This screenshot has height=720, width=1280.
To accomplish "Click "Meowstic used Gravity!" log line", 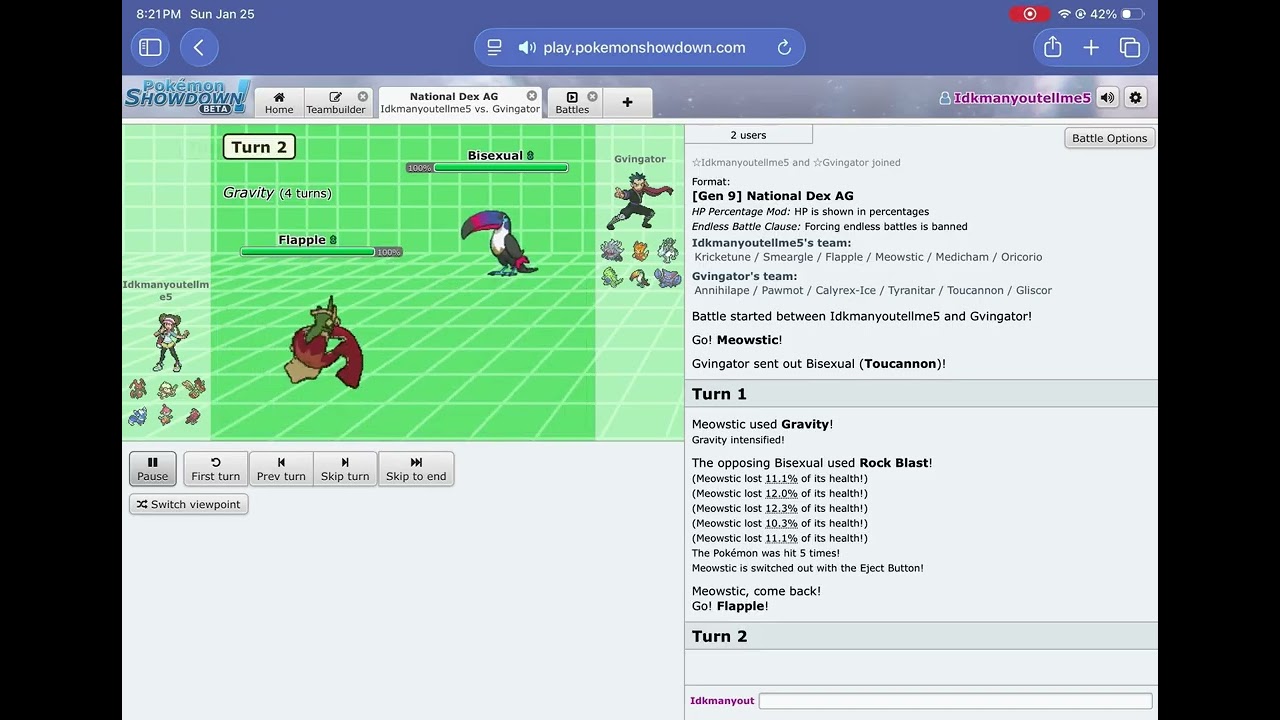I will [763, 424].
